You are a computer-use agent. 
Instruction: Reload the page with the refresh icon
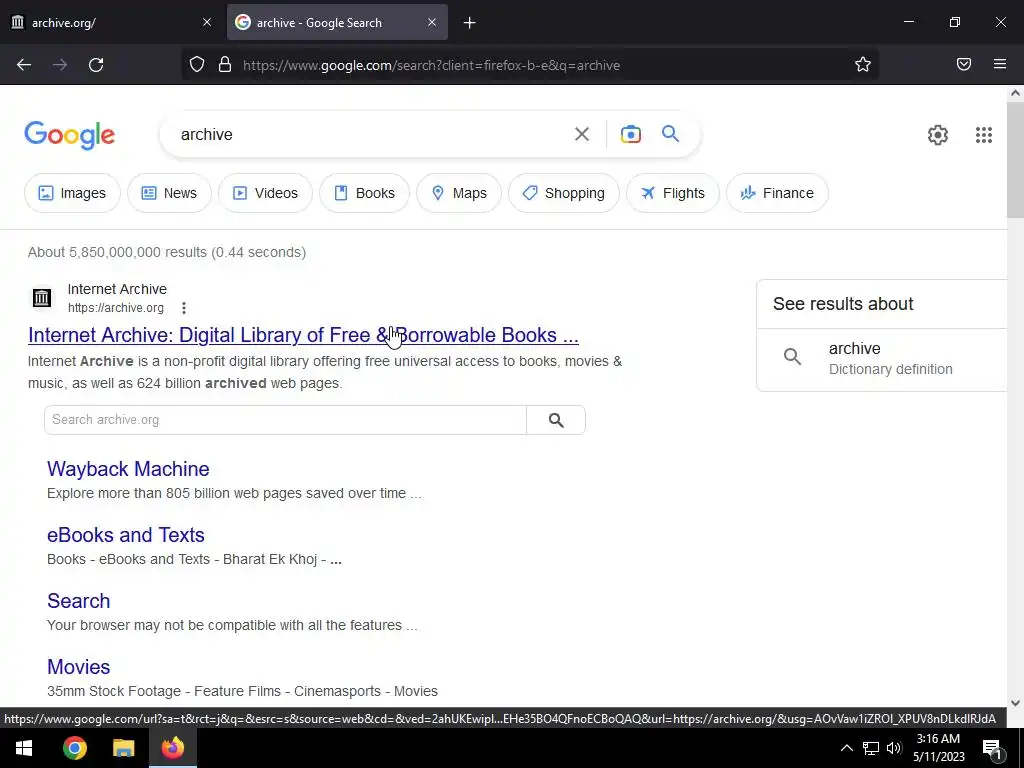[96, 65]
